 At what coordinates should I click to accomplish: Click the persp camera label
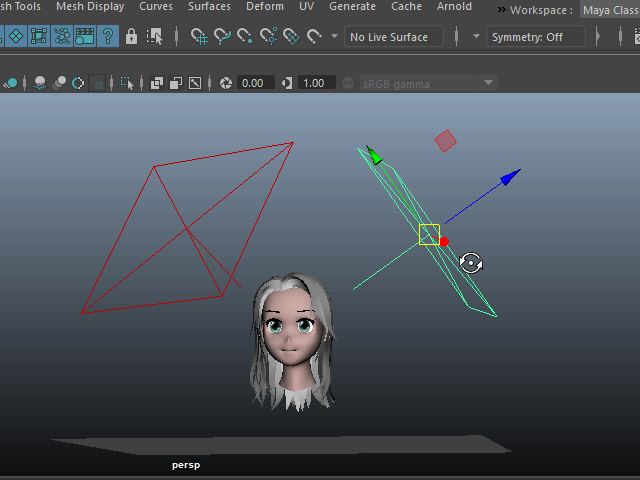pos(186,465)
